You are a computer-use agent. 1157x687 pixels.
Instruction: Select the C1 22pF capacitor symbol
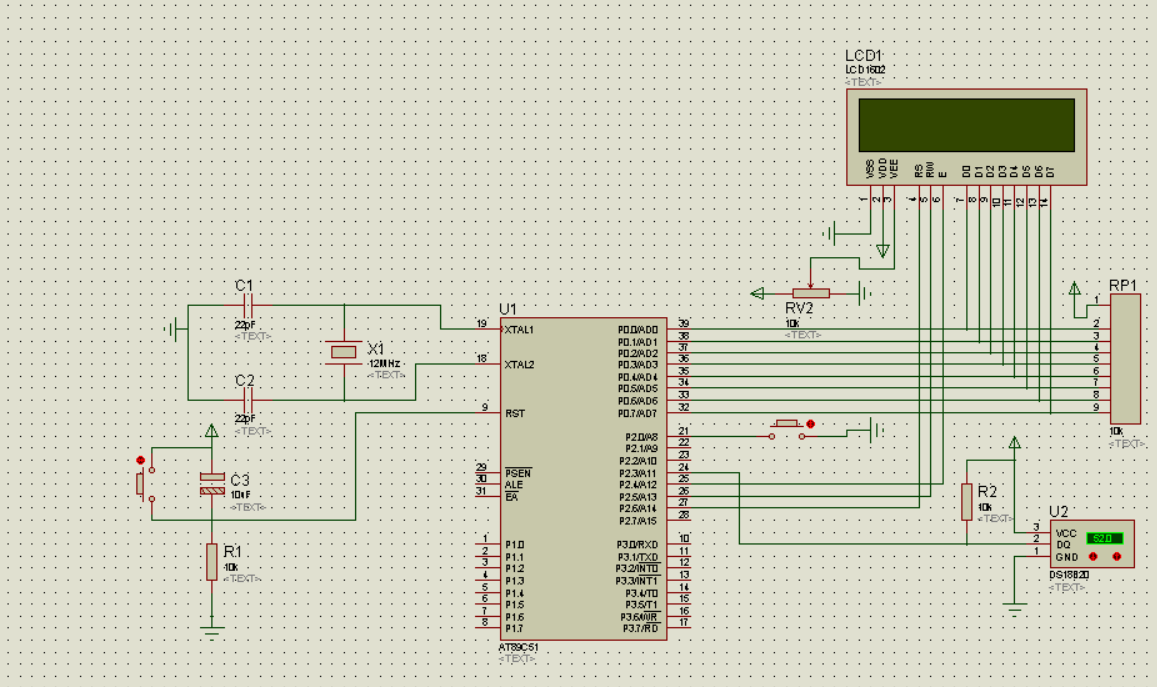247,305
